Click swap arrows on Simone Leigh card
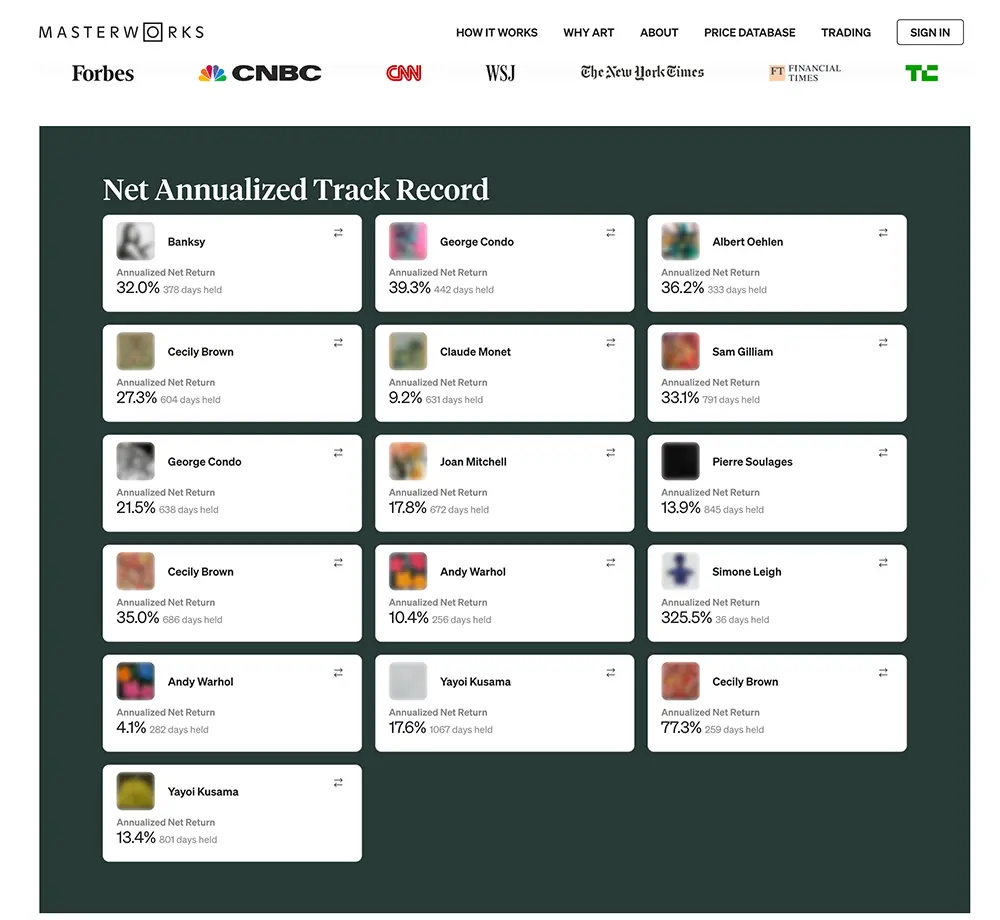Screen dimensions: 1000x920 click(x=883, y=562)
